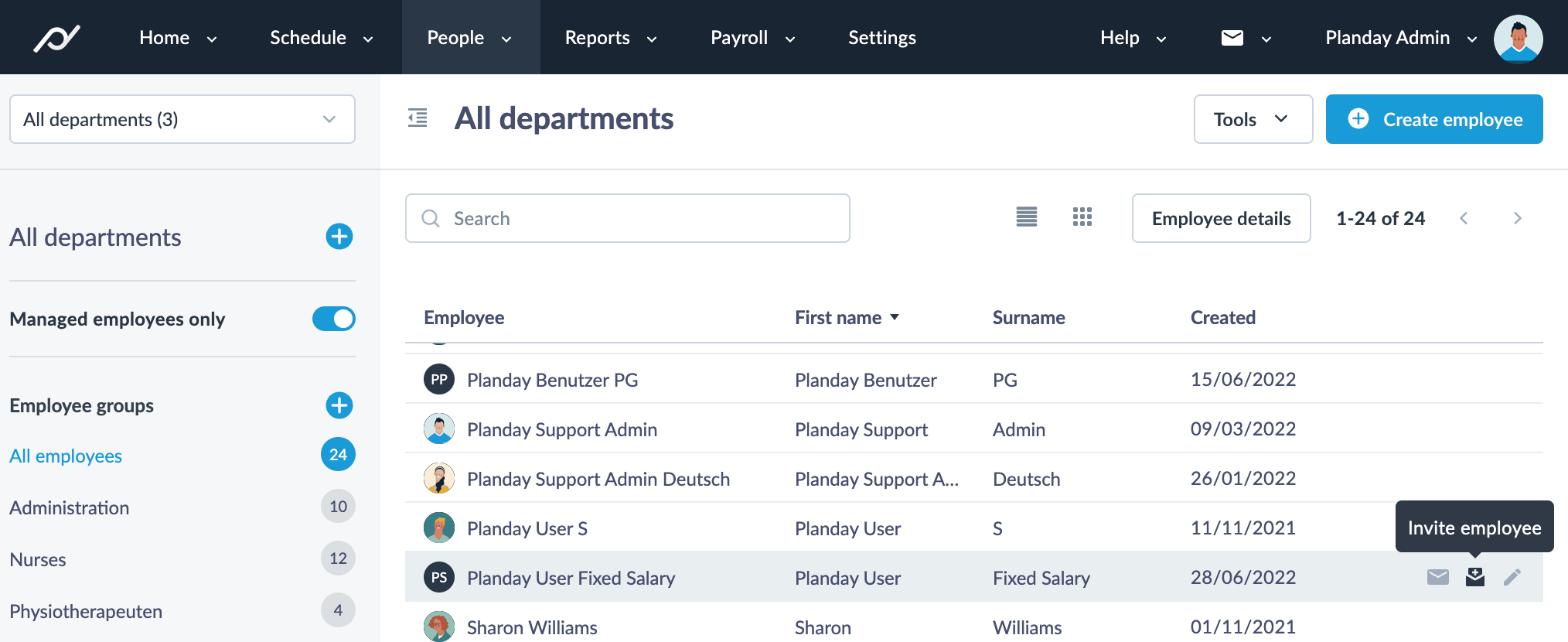
Task: Select the Nurses employee group
Action: point(38,559)
